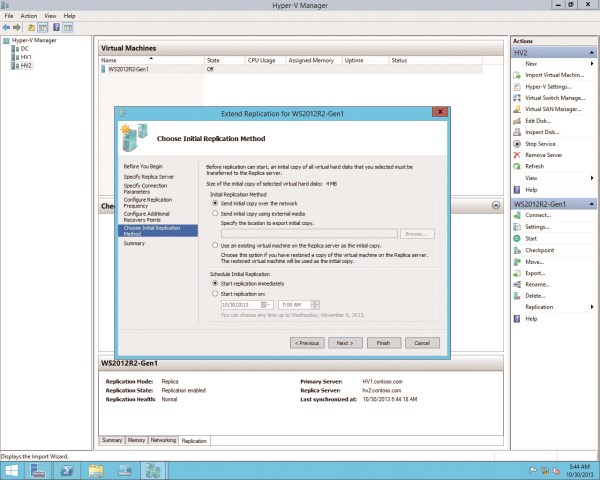This screenshot has width=600, height=480.
Task: Click the Show/Hide action pane icon
Action: (x=68, y=28)
